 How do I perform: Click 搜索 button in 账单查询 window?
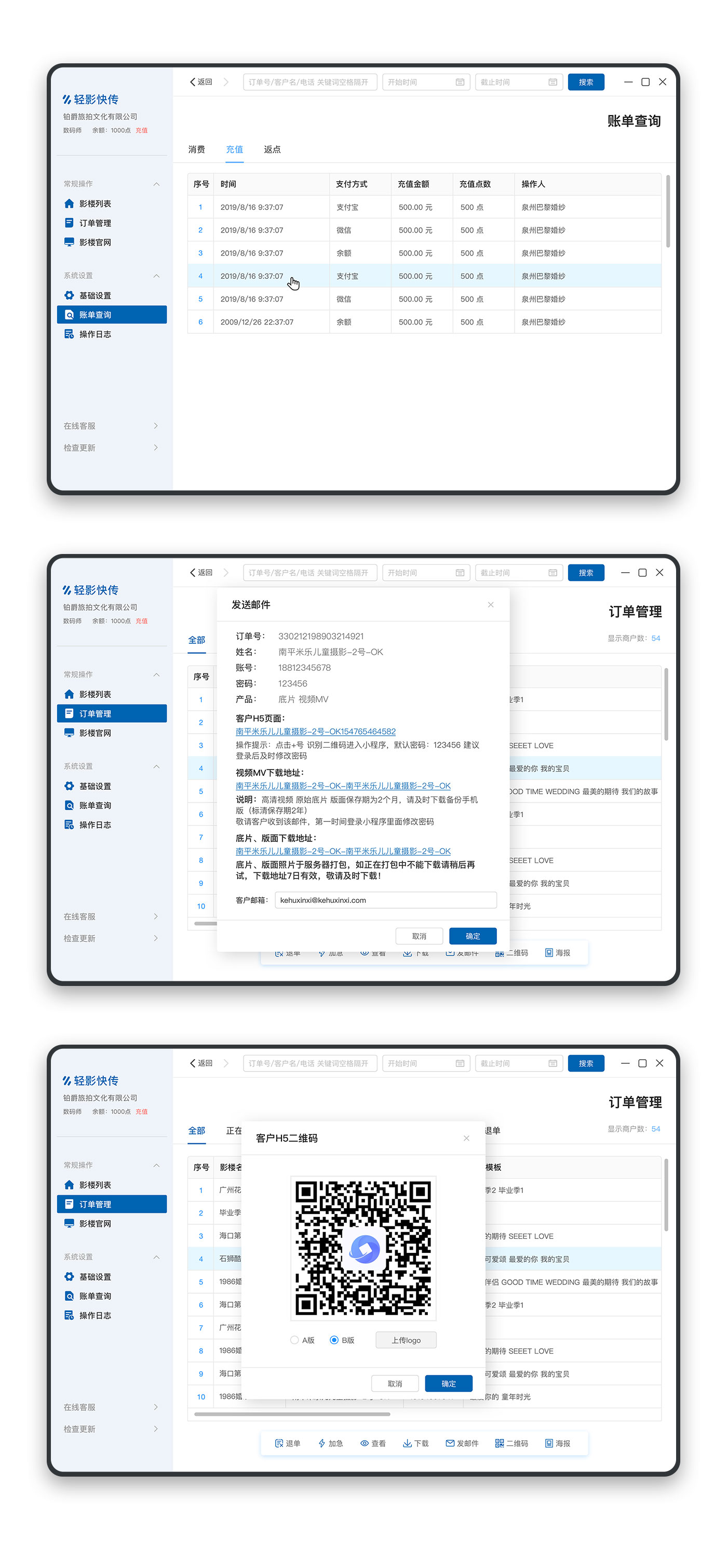[x=586, y=82]
